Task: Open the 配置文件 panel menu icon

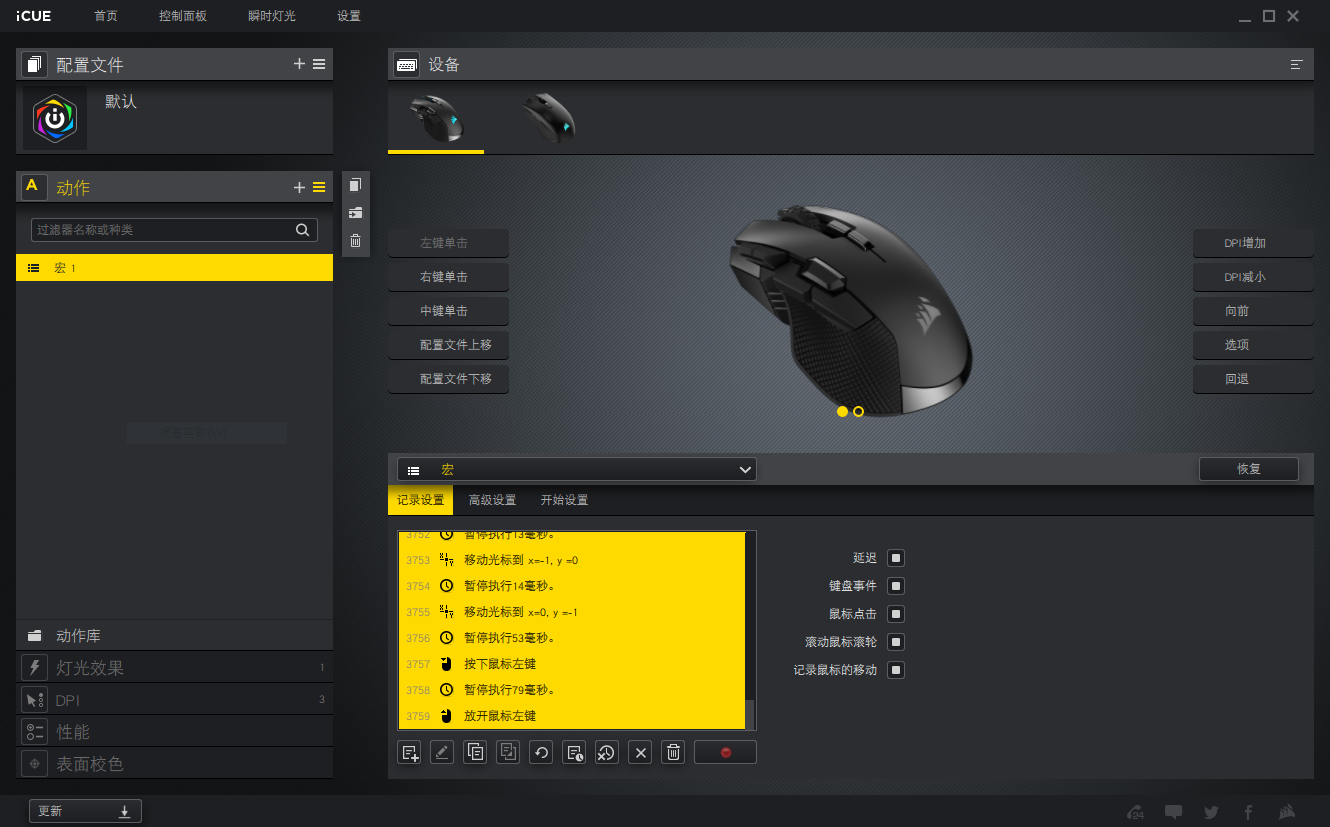Action: click(x=319, y=64)
